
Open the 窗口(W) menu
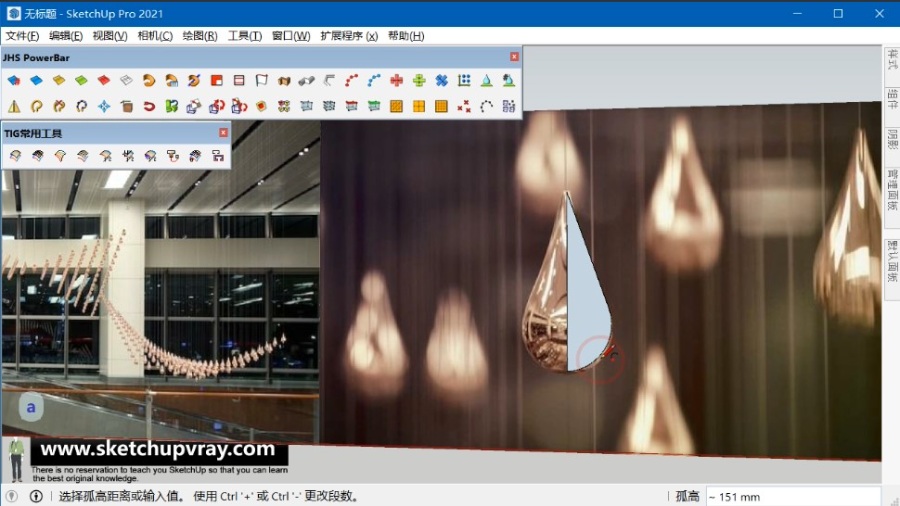(291, 36)
